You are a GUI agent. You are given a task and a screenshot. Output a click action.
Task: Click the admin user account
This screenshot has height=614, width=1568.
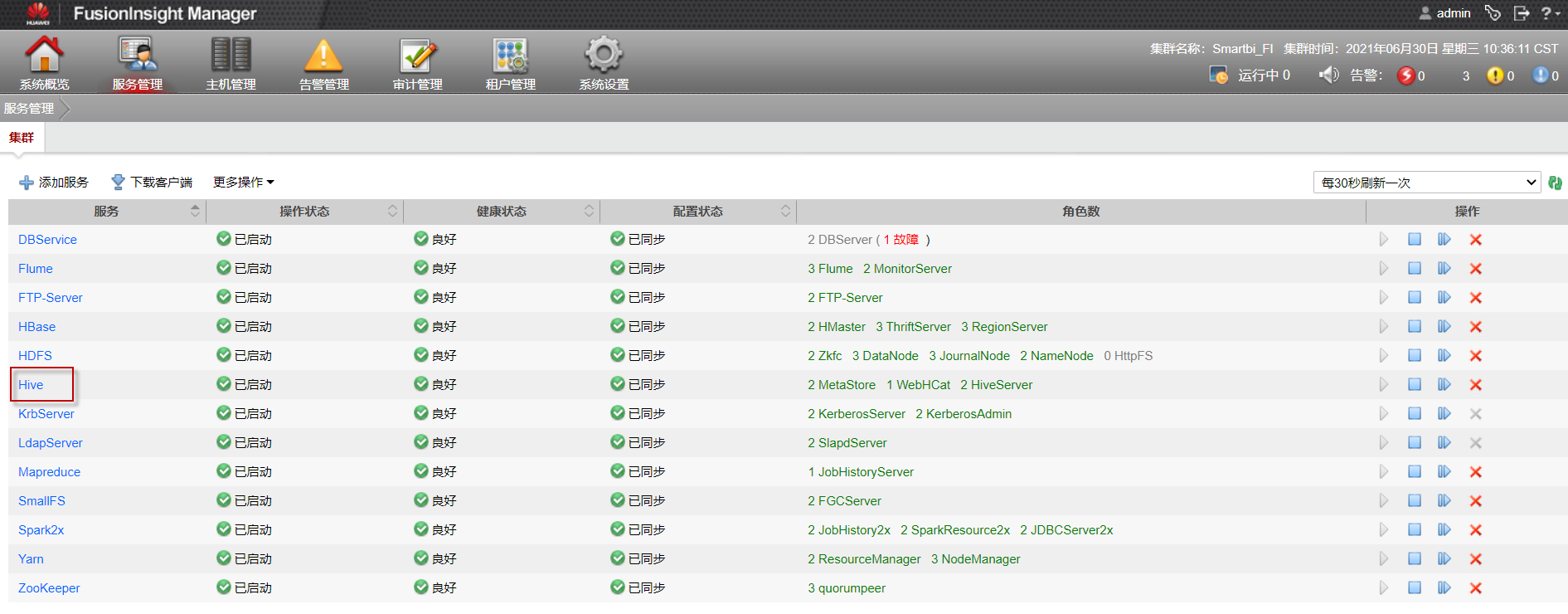coord(1444,12)
